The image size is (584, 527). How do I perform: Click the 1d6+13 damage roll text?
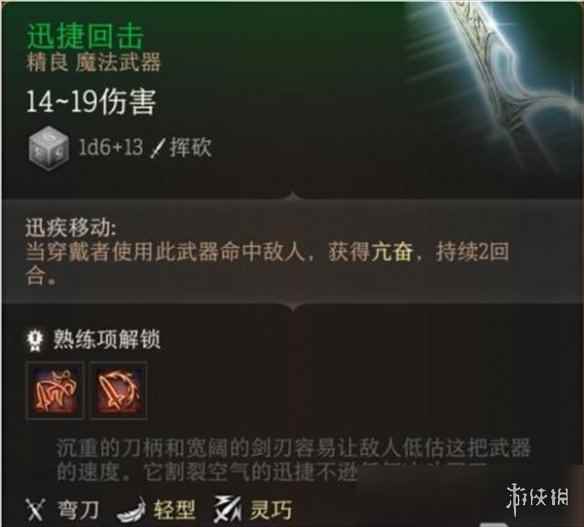click(x=111, y=147)
